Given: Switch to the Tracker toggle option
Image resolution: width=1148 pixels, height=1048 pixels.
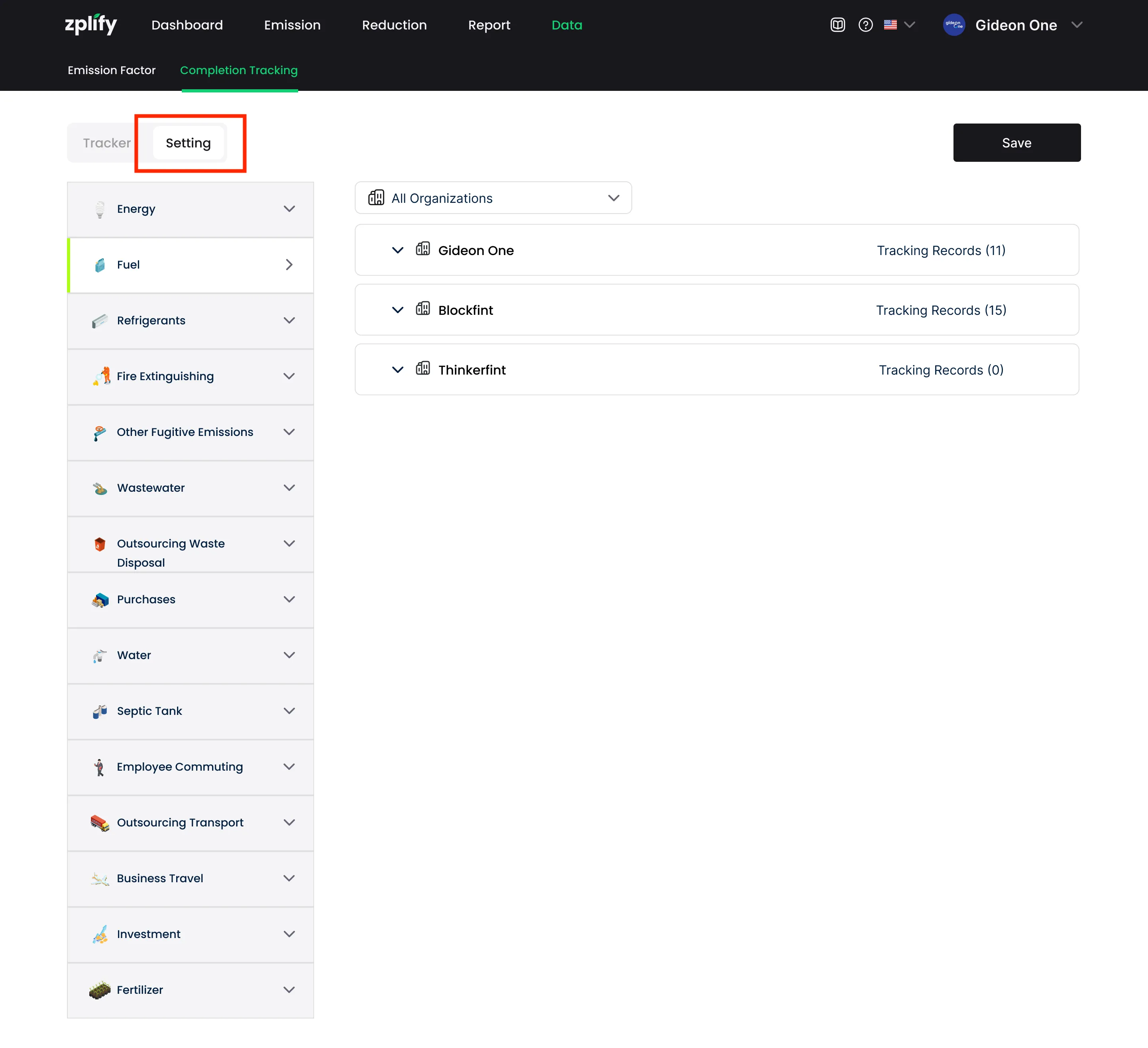Looking at the screenshot, I should 107,143.
